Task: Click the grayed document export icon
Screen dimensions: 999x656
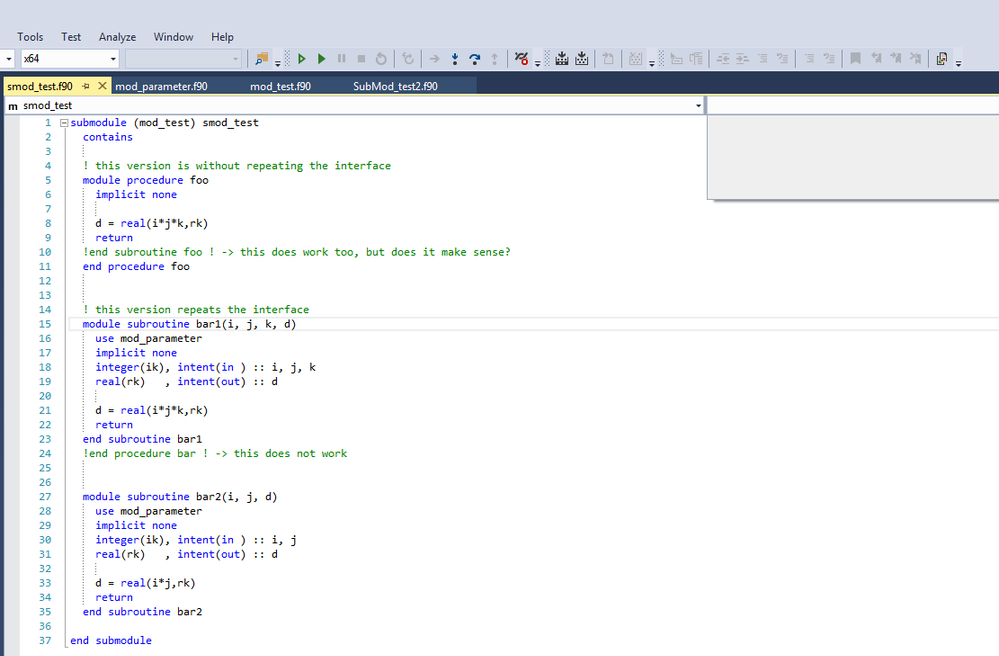Action: (x=608, y=59)
